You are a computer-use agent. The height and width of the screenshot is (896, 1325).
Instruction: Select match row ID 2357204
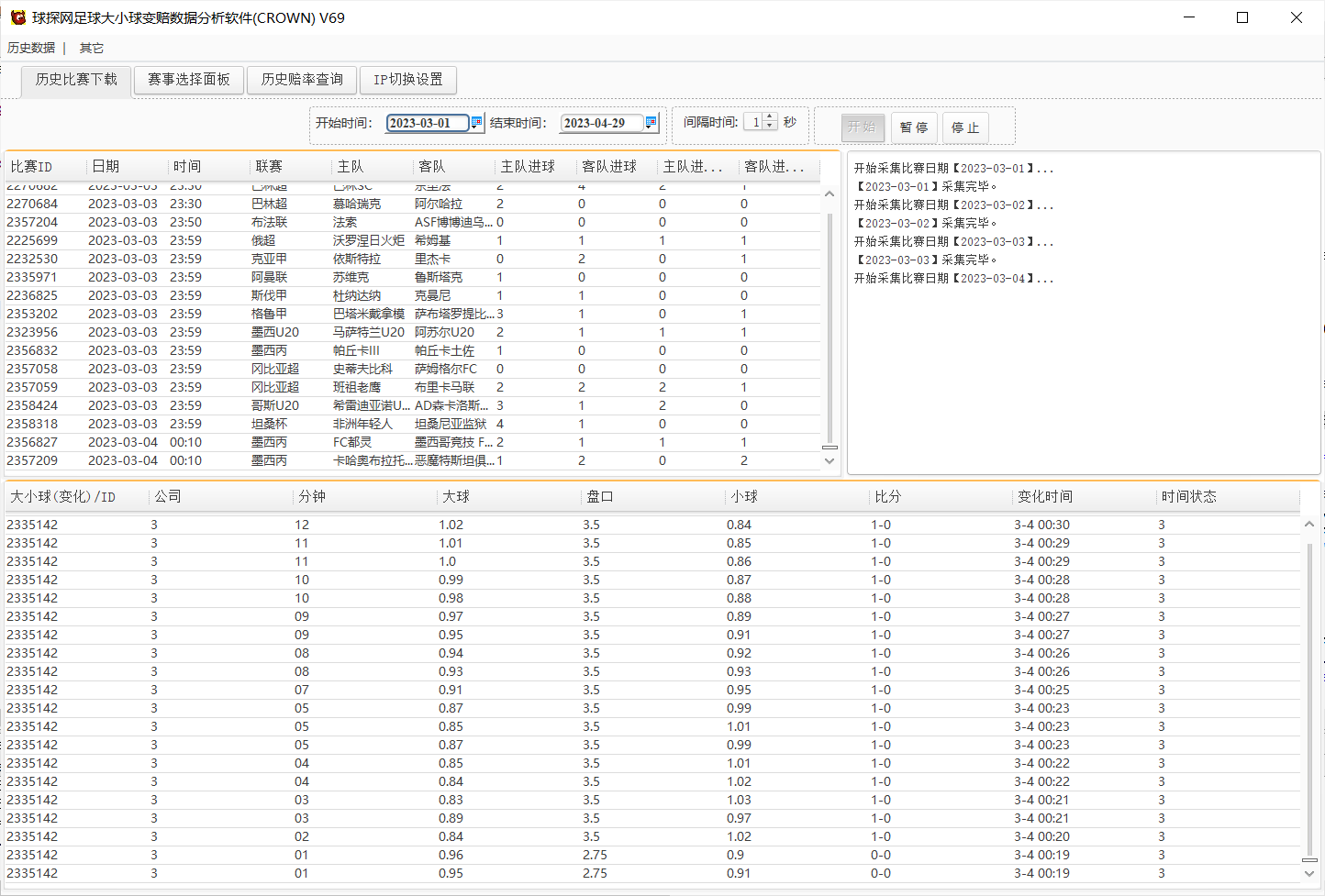point(411,222)
